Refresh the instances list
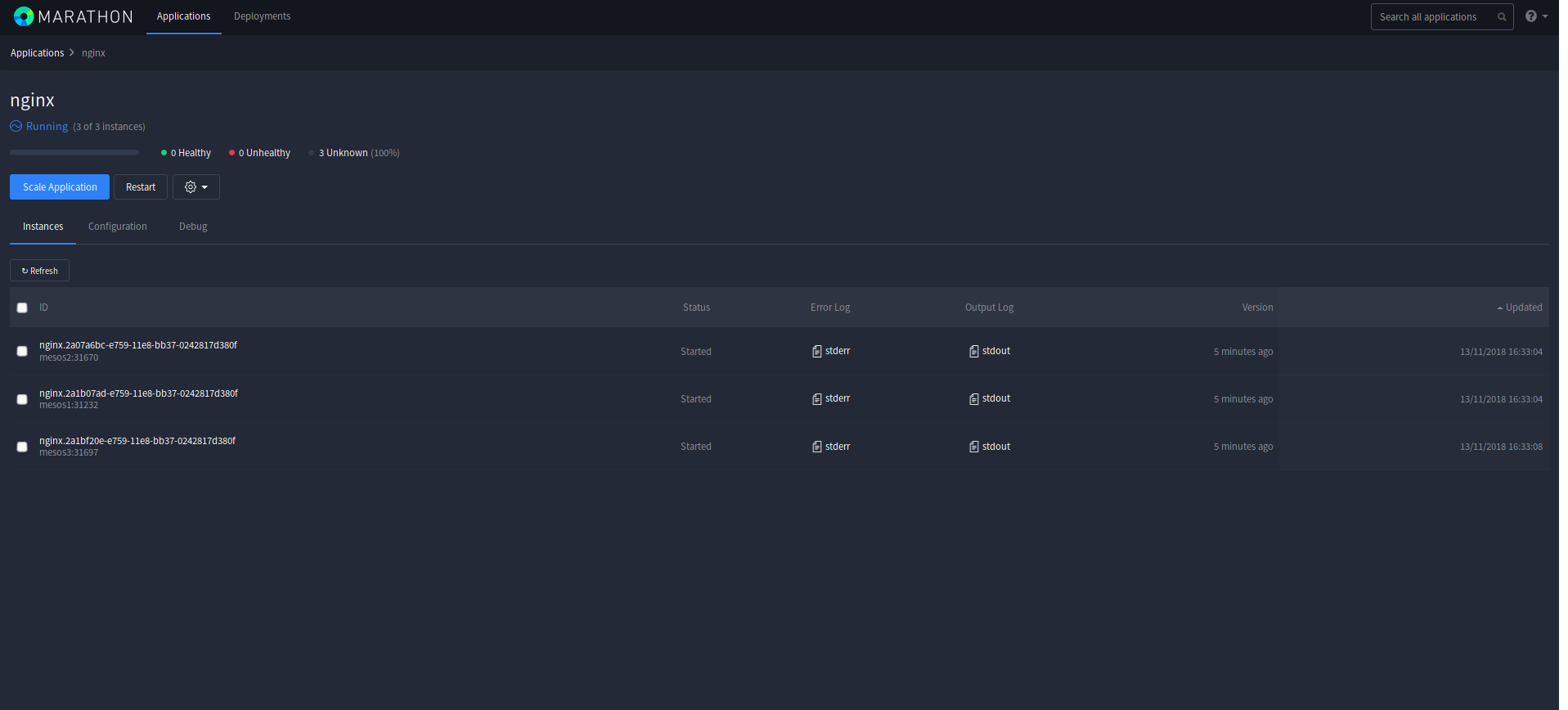Viewport: 1568px width, 710px height. point(39,271)
